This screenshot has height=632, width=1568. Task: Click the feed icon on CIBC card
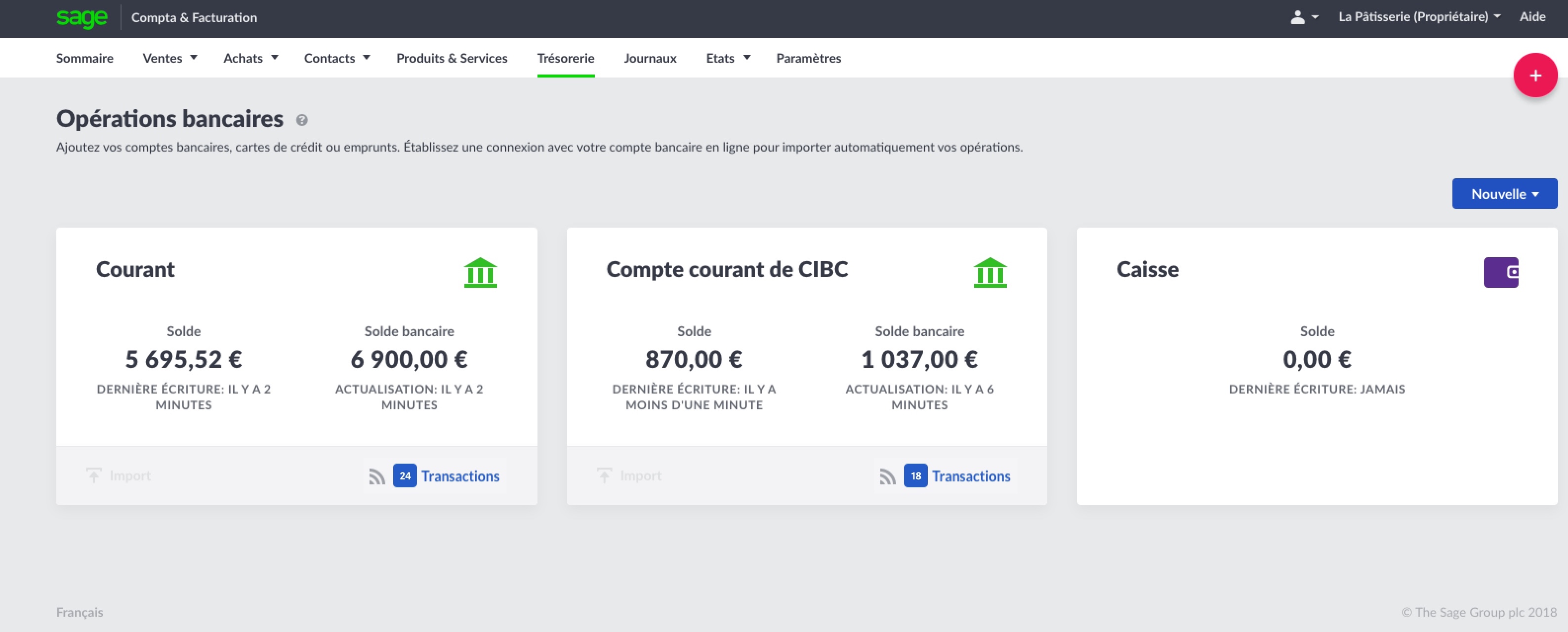click(887, 476)
